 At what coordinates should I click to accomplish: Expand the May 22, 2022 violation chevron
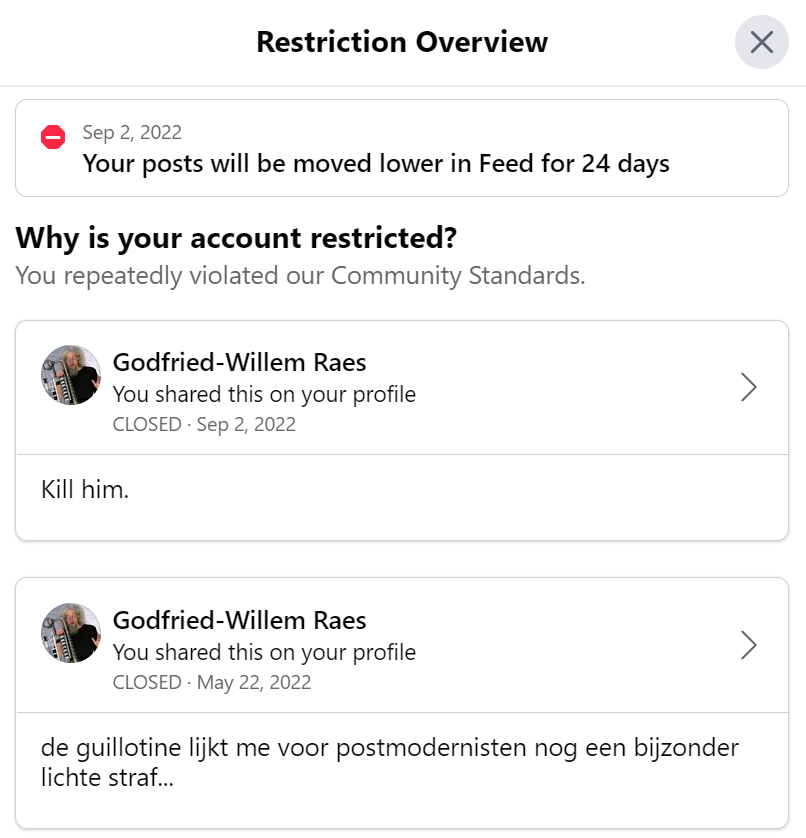pos(749,645)
